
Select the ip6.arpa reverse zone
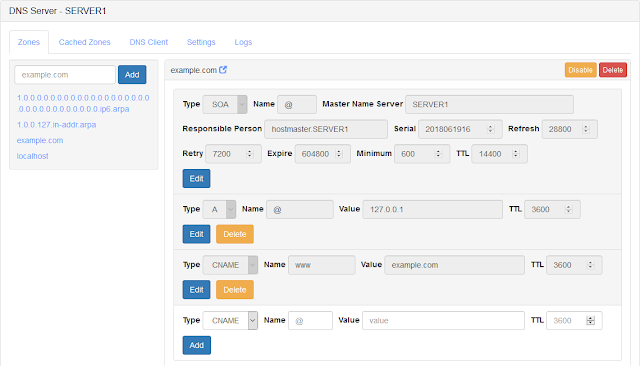pyautogui.click(x=83, y=103)
